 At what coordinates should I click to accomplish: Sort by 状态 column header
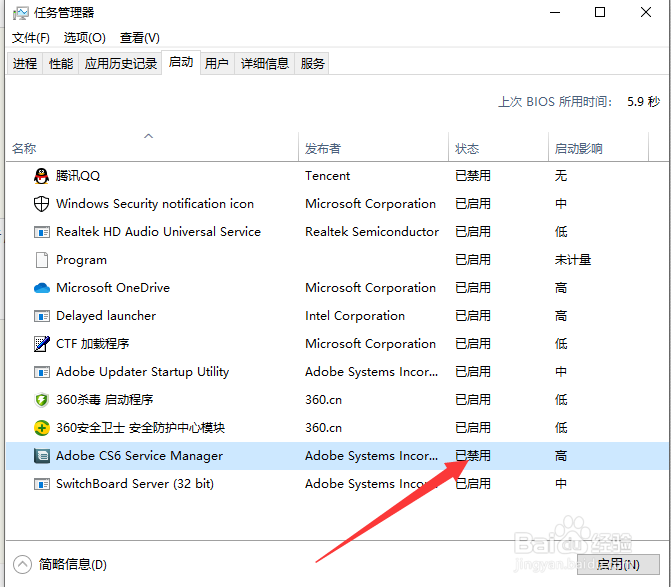[x=467, y=148]
